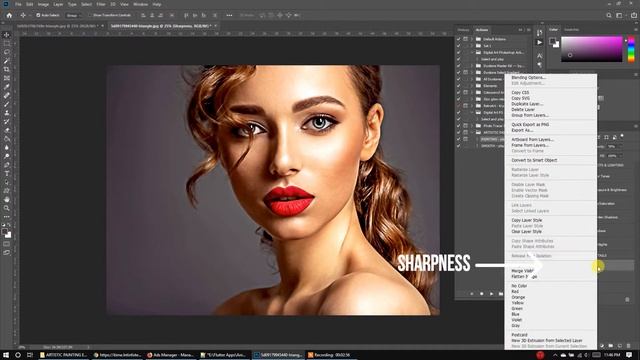Select the Eyedropper tool
The width and height of the screenshot is (640, 360).
(7, 87)
